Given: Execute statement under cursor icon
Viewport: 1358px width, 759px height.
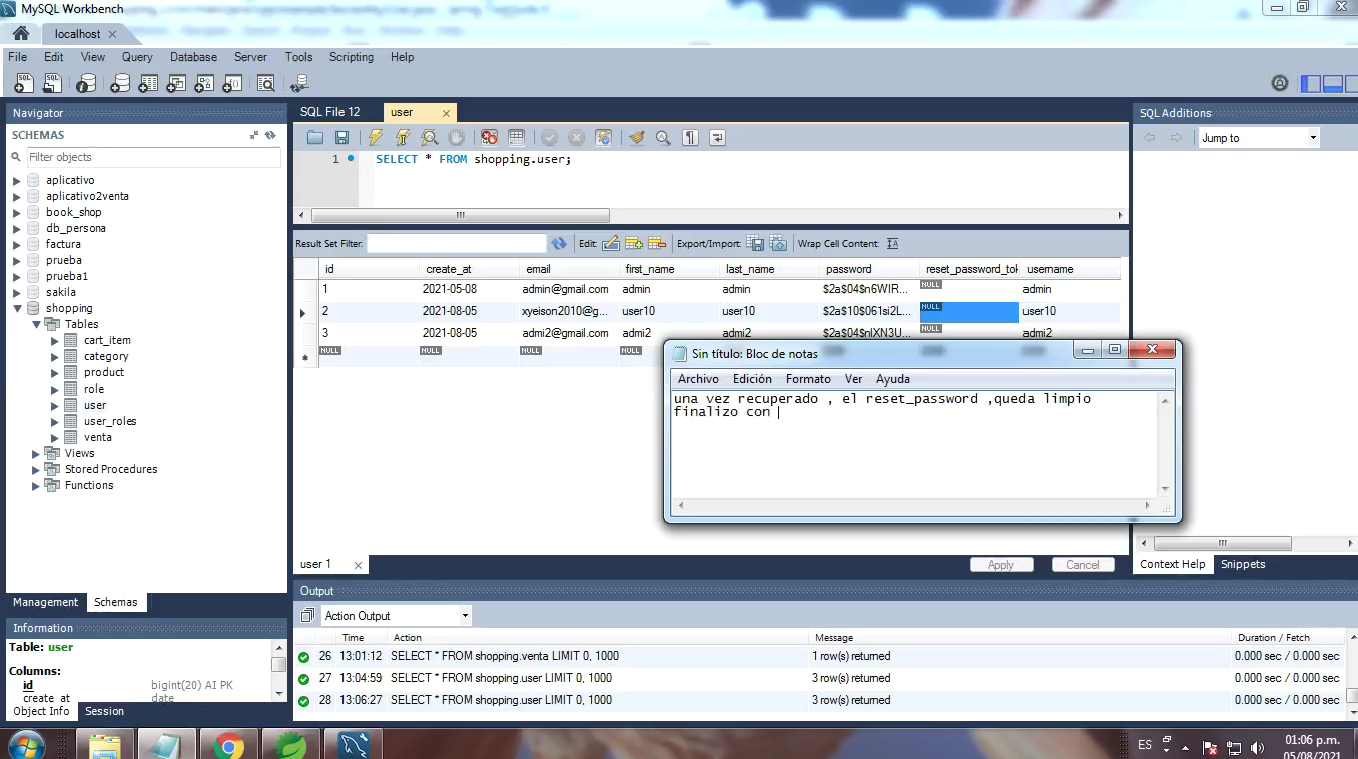Looking at the screenshot, I should [x=403, y=138].
